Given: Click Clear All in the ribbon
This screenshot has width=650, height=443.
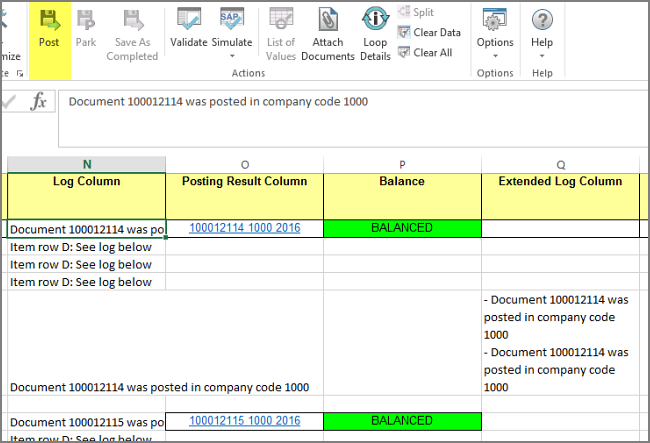Looking at the screenshot, I should pos(425,53).
